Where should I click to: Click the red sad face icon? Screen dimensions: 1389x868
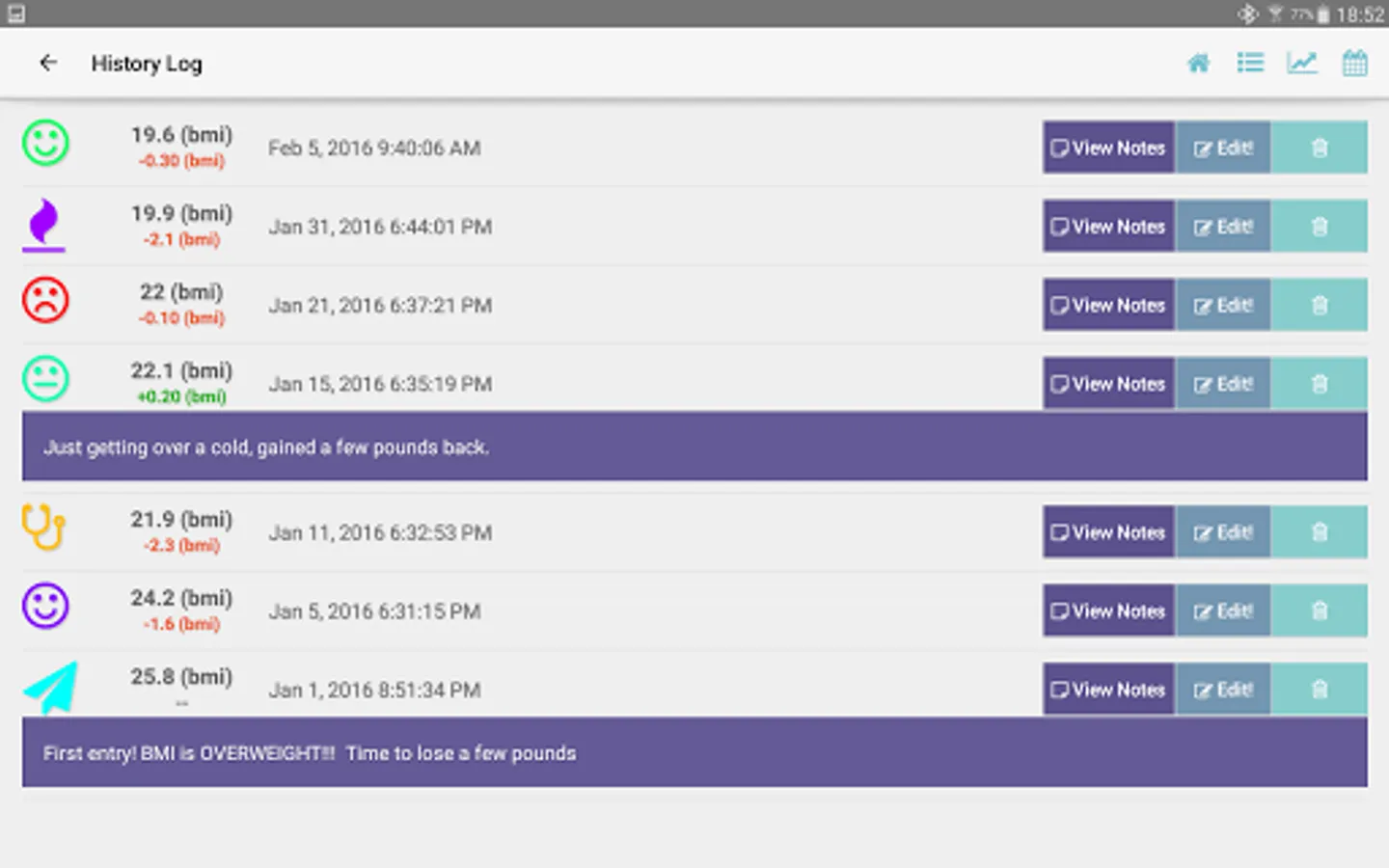point(45,300)
